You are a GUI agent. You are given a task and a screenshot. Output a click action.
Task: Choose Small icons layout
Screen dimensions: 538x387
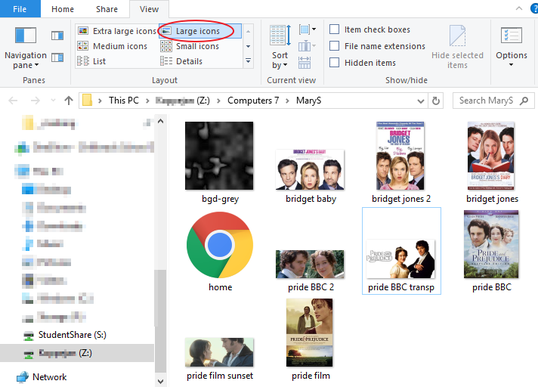click(190, 46)
